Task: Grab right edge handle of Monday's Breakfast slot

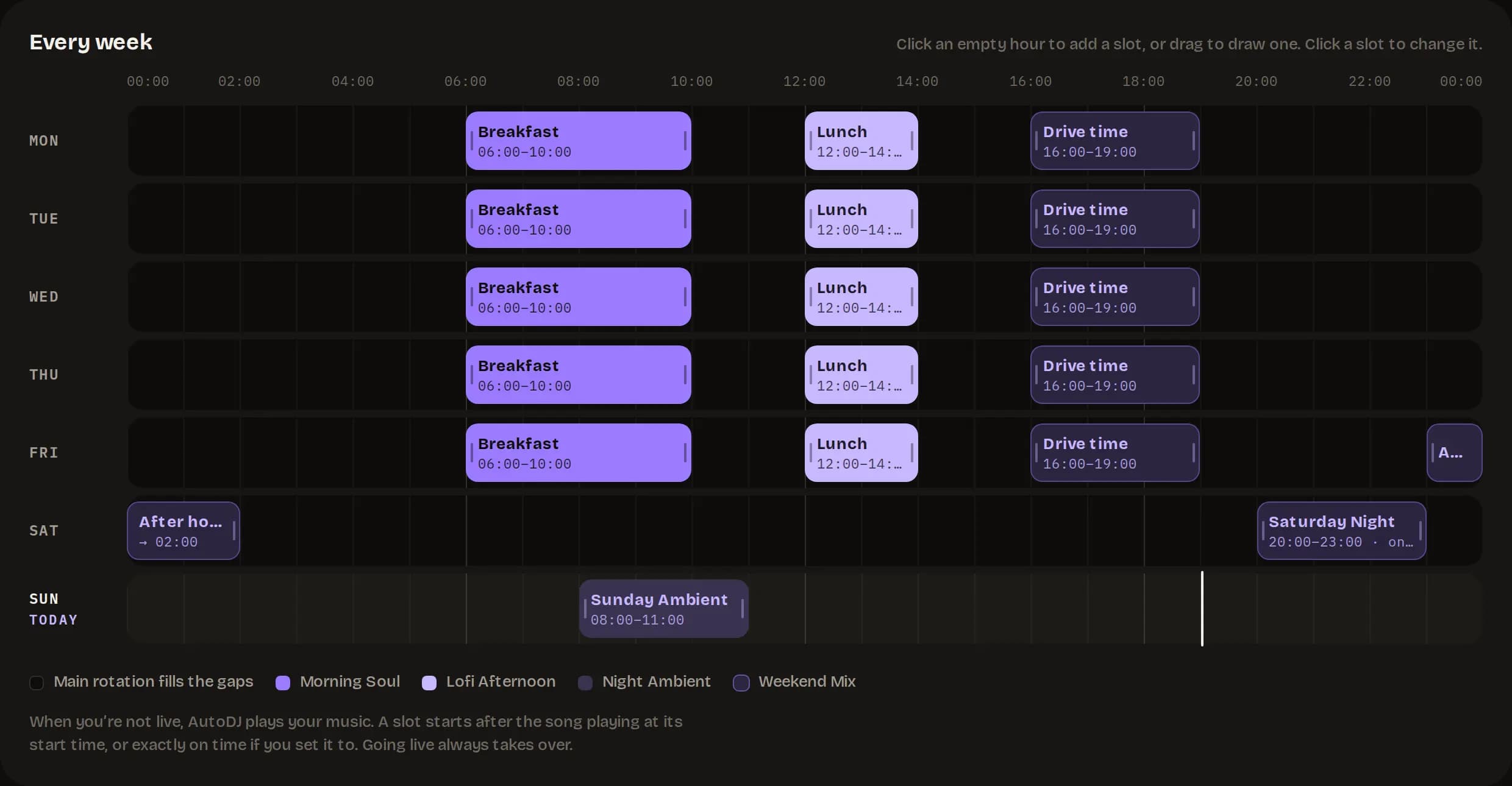Action: tap(685, 141)
